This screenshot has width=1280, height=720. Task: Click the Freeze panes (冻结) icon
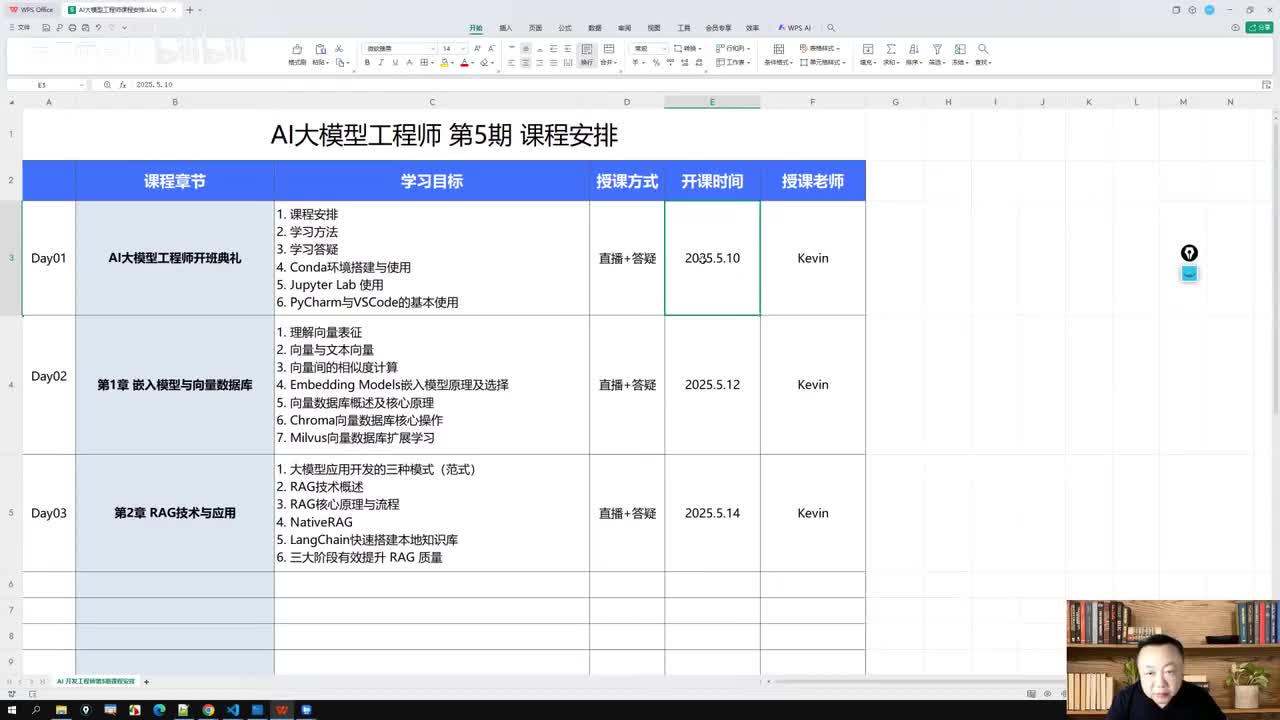(x=960, y=49)
